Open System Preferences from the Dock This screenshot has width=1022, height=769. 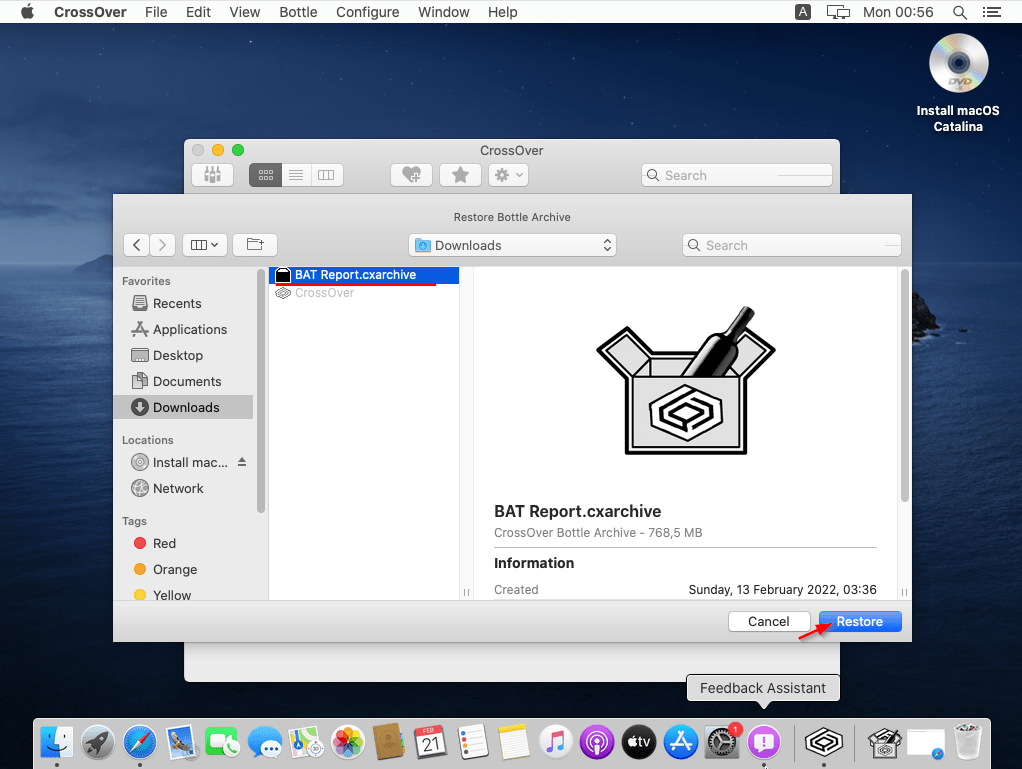tap(722, 742)
